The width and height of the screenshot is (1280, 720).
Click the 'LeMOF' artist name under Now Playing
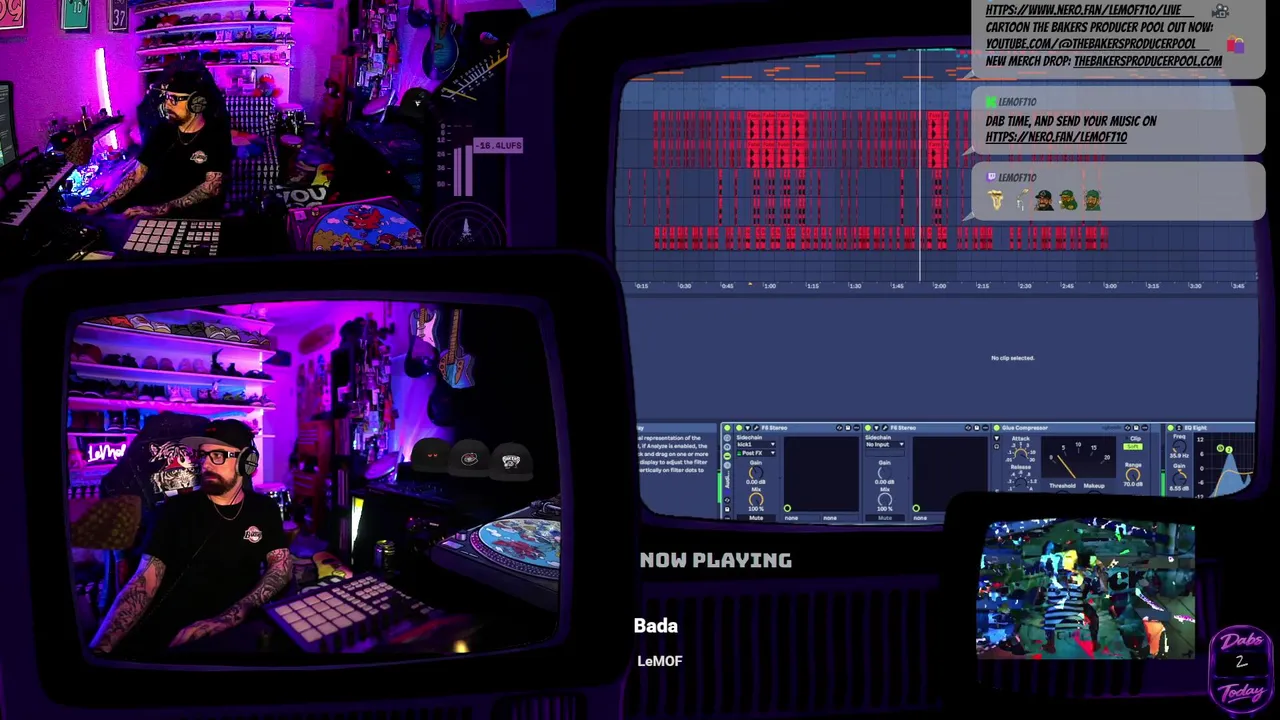(660, 661)
